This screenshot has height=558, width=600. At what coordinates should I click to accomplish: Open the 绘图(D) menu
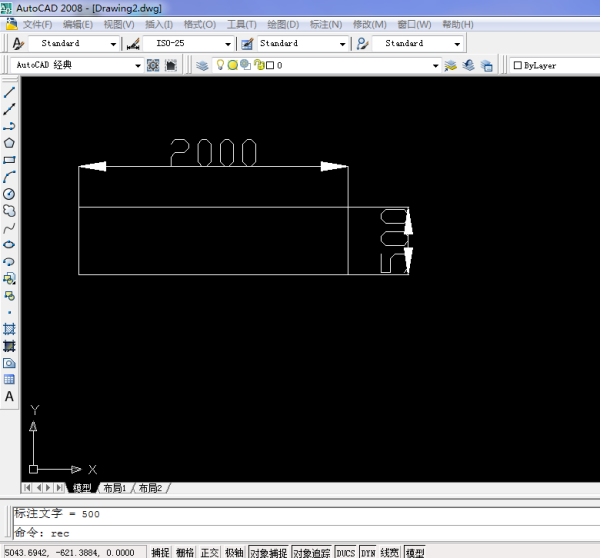click(283, 24)
